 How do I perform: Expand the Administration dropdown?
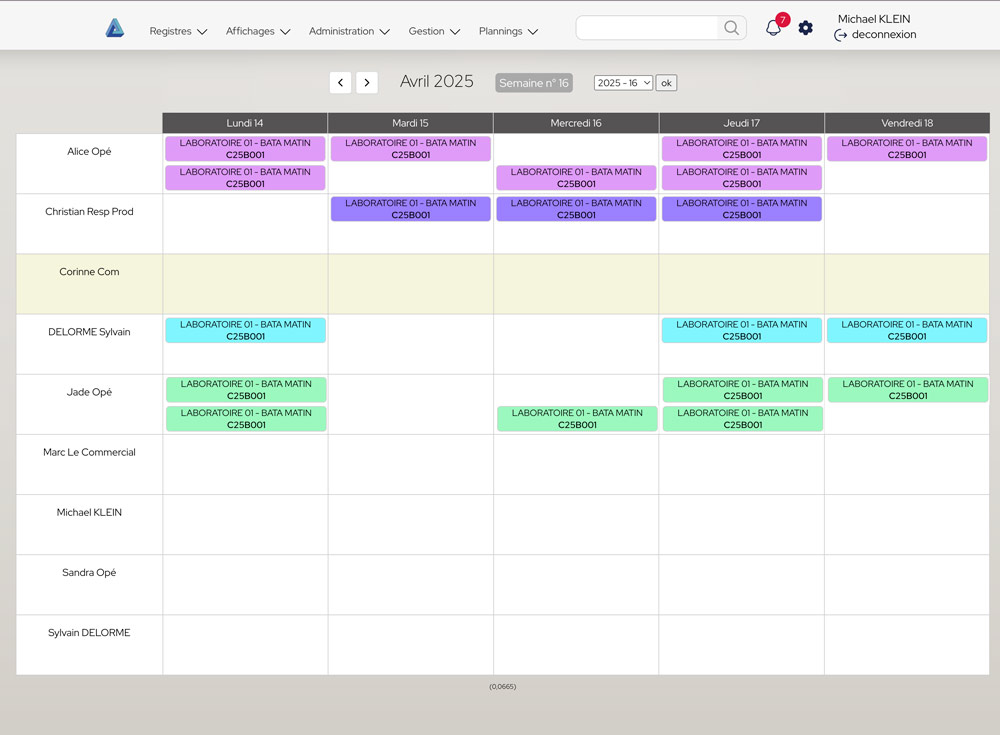tap(349, 31)
